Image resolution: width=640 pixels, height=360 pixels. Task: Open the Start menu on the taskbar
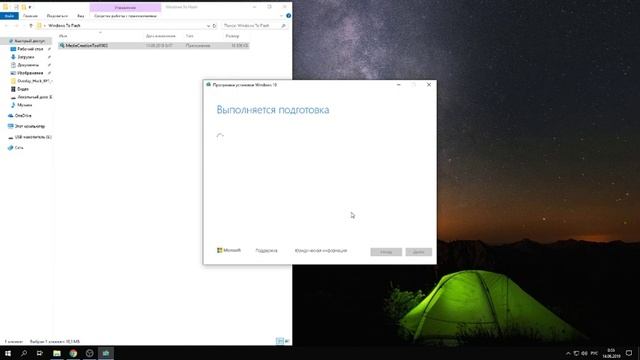click(8, 353)
